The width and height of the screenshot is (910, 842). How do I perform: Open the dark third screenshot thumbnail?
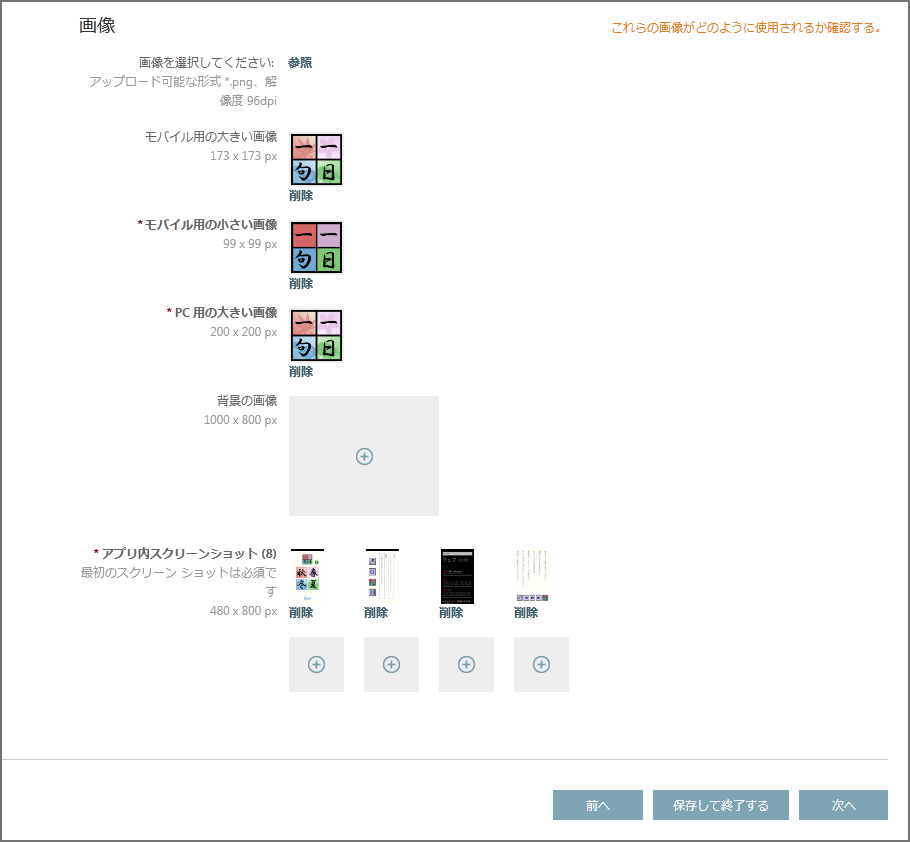click(x=457, y=576)
